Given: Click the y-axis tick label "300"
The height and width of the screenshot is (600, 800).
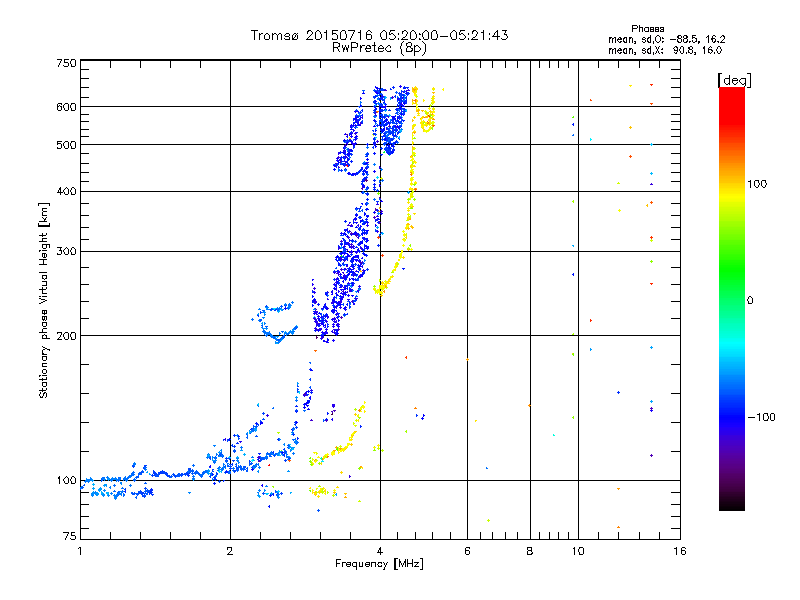Looking at the screenshot, I should point(66,251).
